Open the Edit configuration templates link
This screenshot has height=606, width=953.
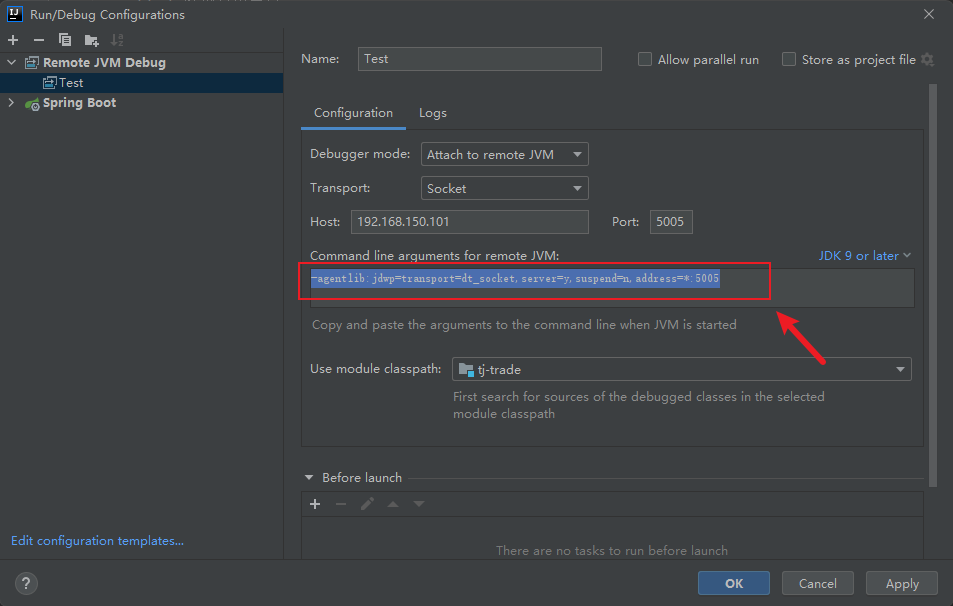tap(97, 541)
